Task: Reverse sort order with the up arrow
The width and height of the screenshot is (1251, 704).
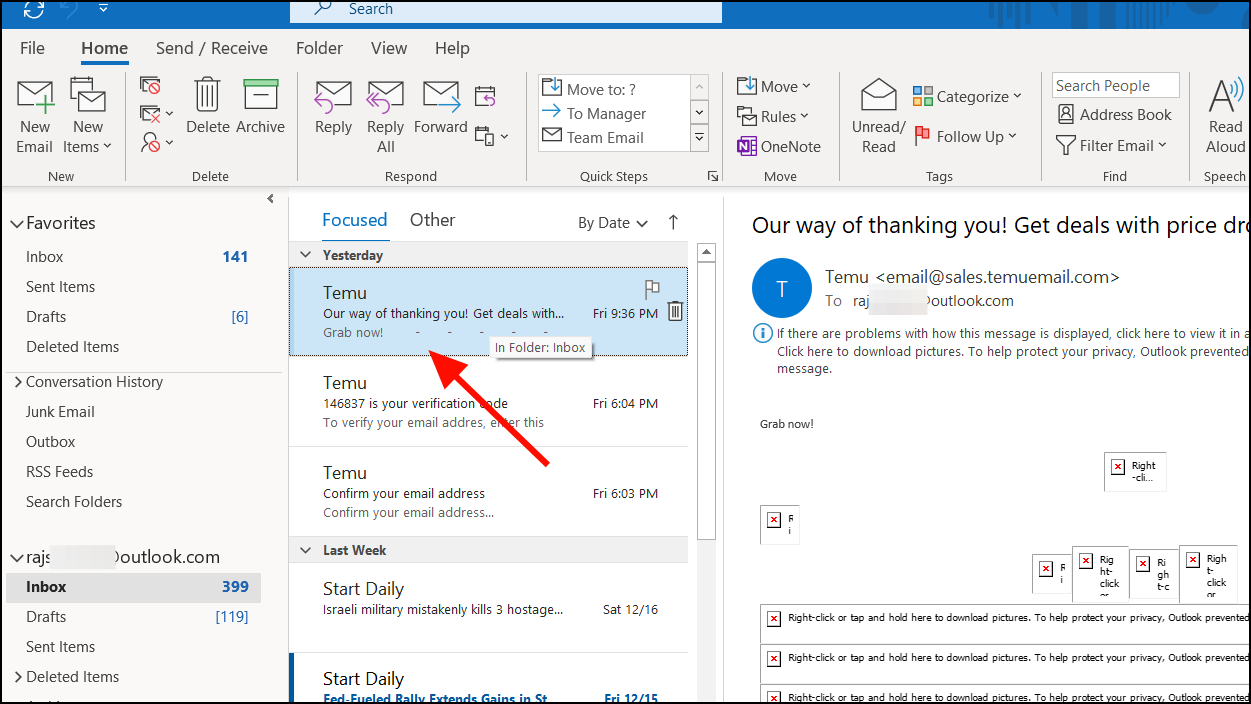Action: tap(673, 222)
